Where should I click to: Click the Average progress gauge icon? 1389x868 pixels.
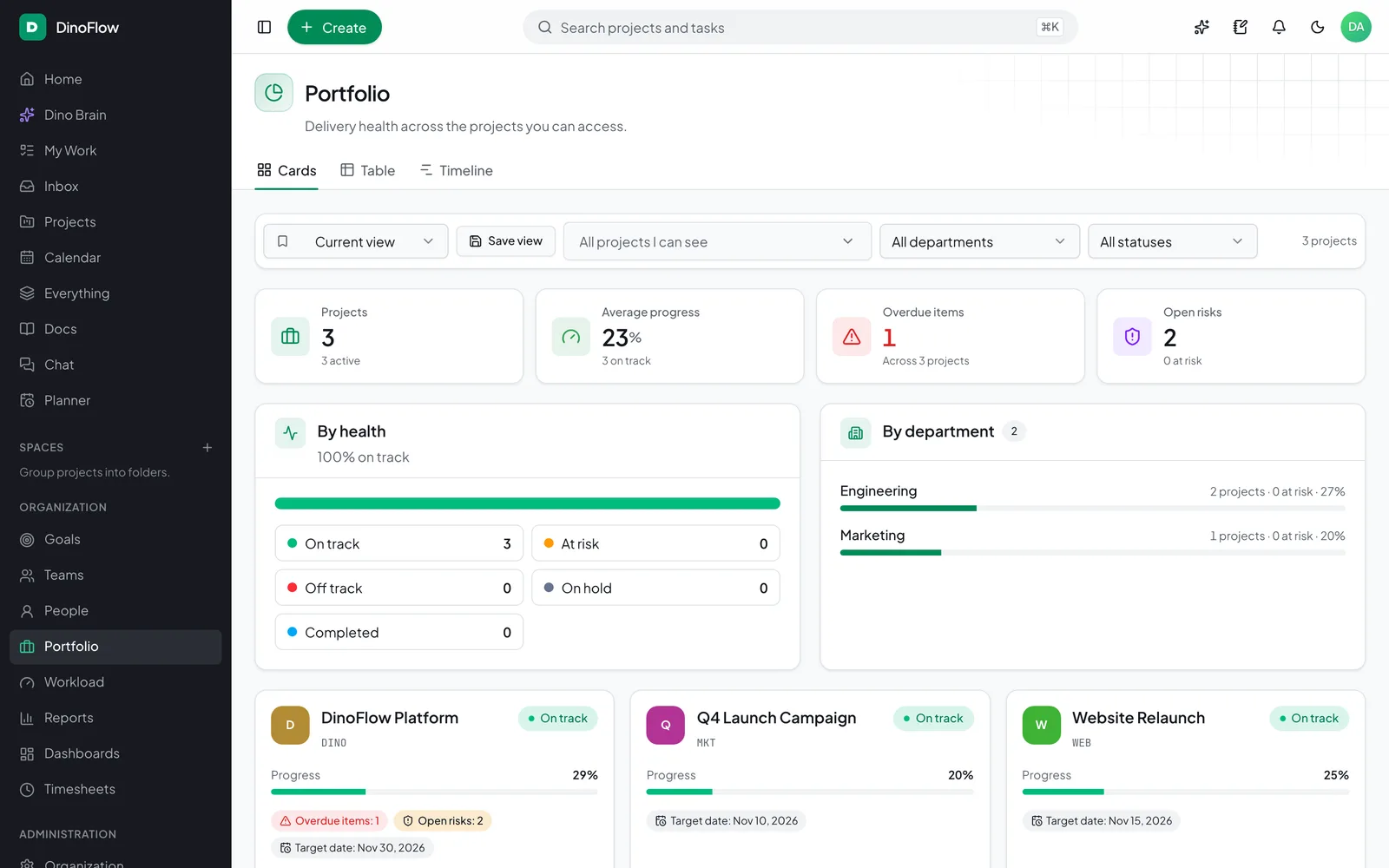coord(570,337)
